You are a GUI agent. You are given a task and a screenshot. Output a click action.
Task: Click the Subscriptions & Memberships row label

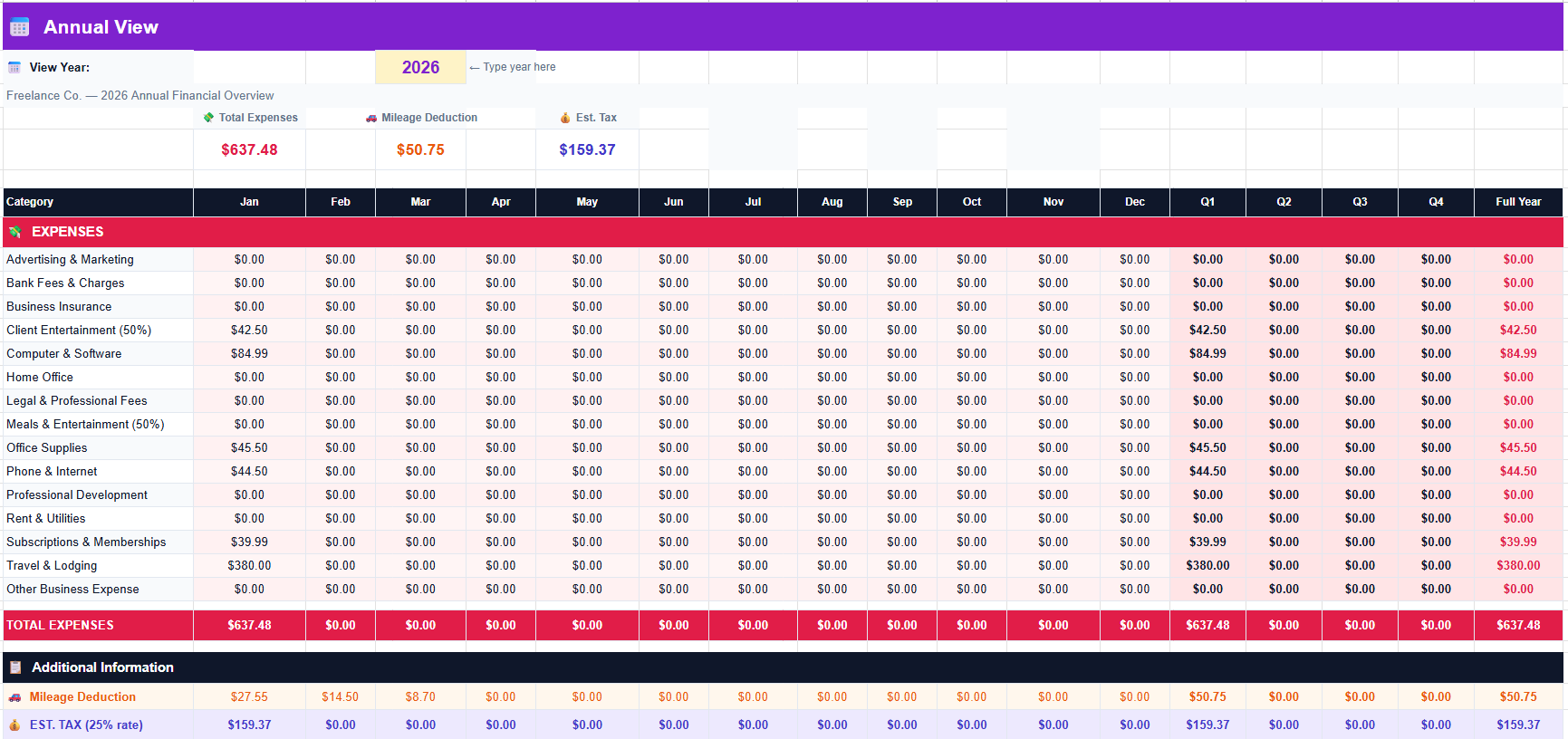coord(86,542)
